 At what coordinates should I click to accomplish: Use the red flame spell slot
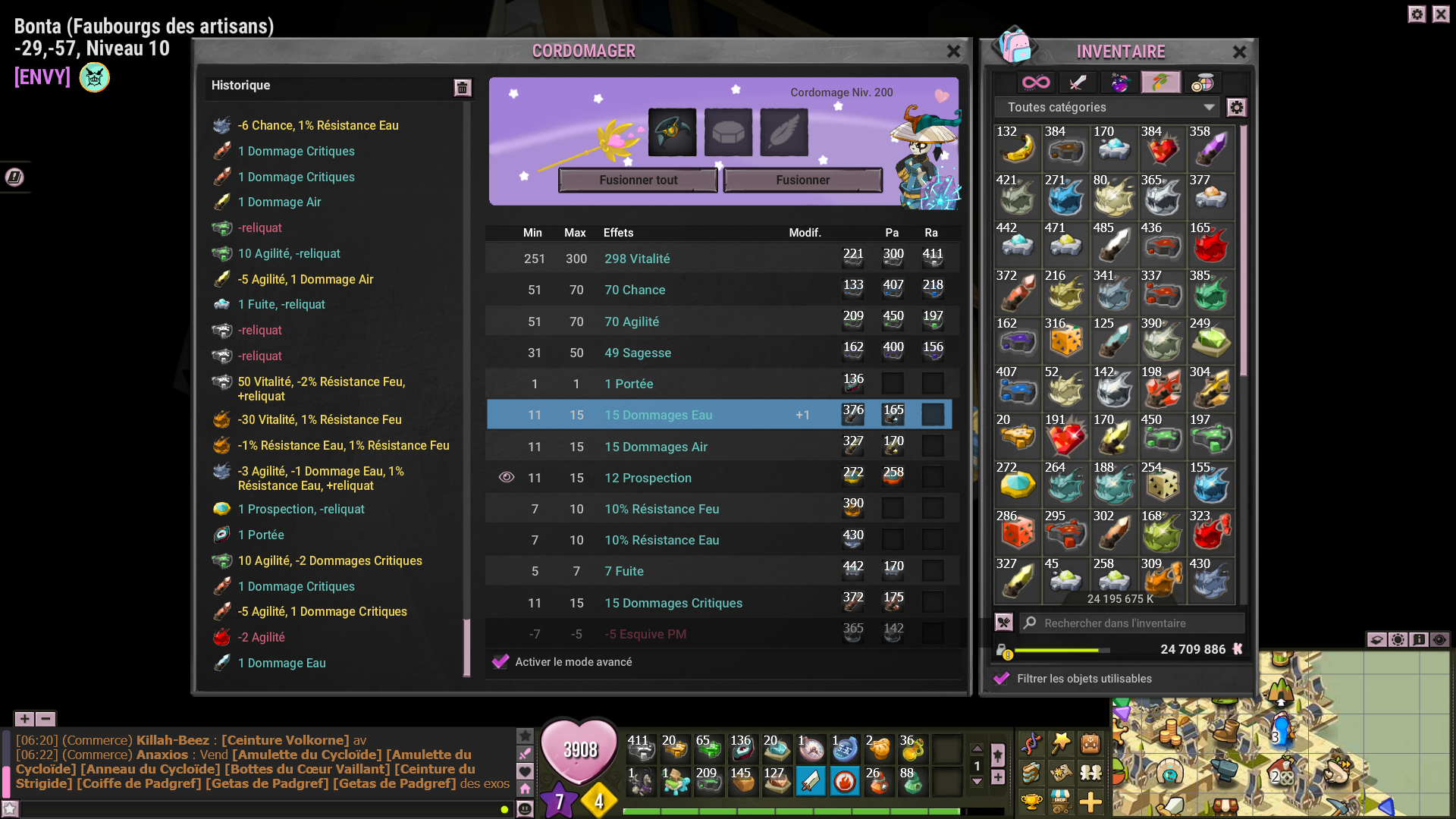point(845,781)
